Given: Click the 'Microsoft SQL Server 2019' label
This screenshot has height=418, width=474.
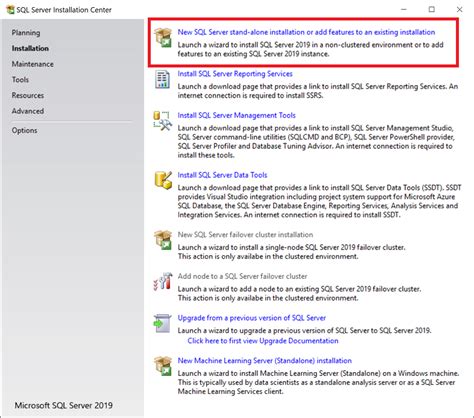Looking at the screenshot, I should click(64, 405).
